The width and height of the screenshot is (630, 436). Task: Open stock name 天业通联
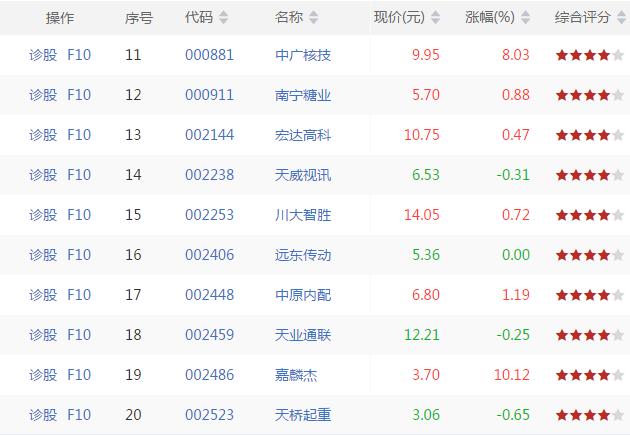coord(303,335)
